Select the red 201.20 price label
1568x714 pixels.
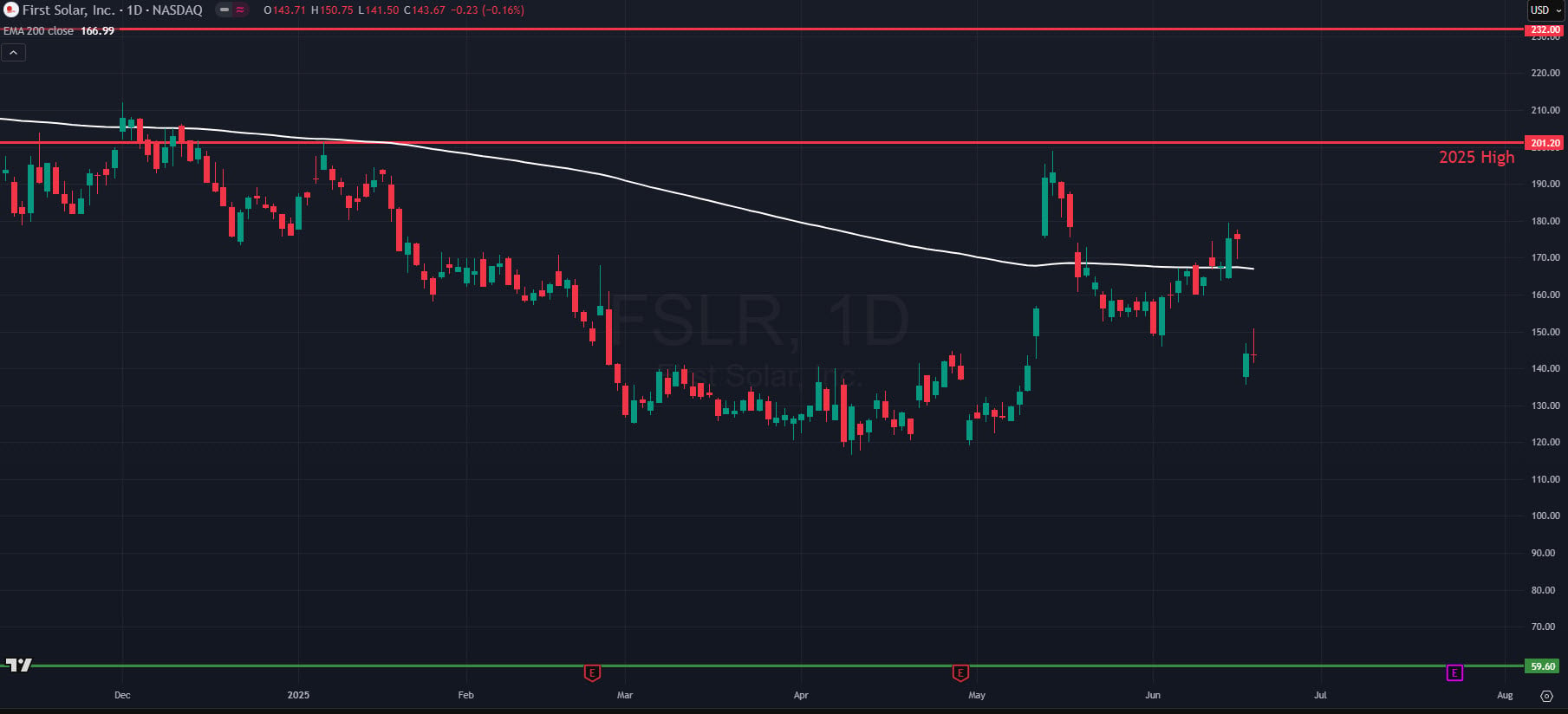tap(1545, 143)
